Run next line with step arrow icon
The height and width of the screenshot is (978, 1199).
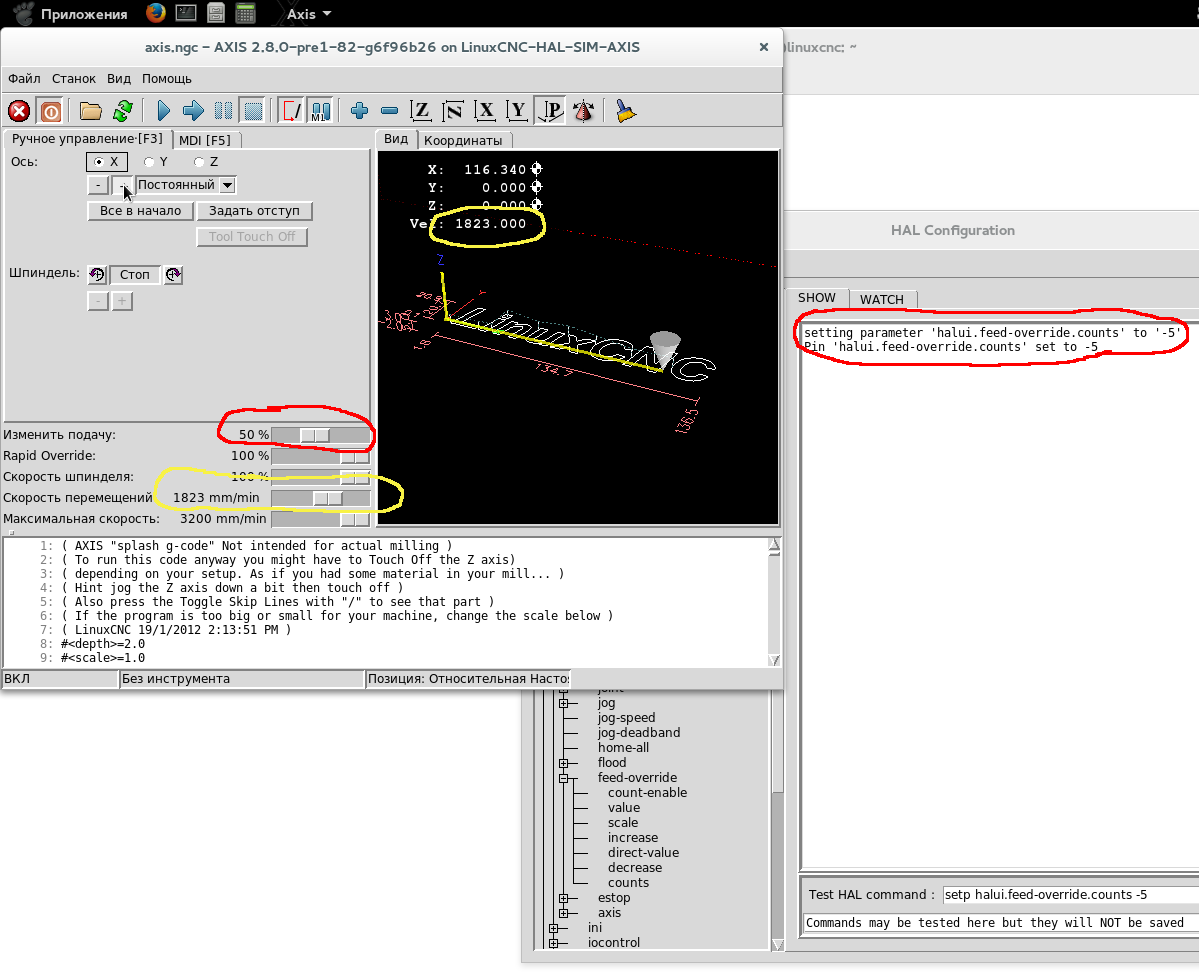coord(193,112)
